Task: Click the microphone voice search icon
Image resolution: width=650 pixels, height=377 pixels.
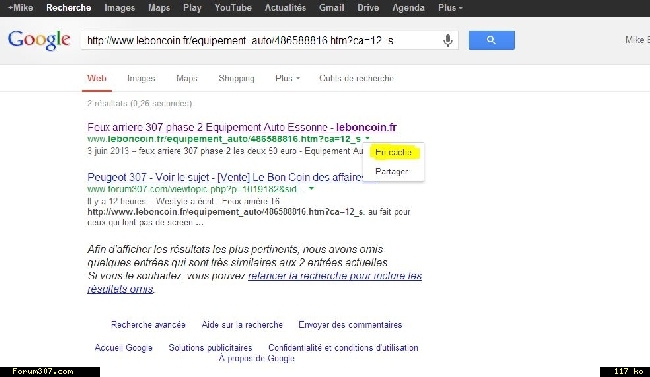Action: pos(448,40)
